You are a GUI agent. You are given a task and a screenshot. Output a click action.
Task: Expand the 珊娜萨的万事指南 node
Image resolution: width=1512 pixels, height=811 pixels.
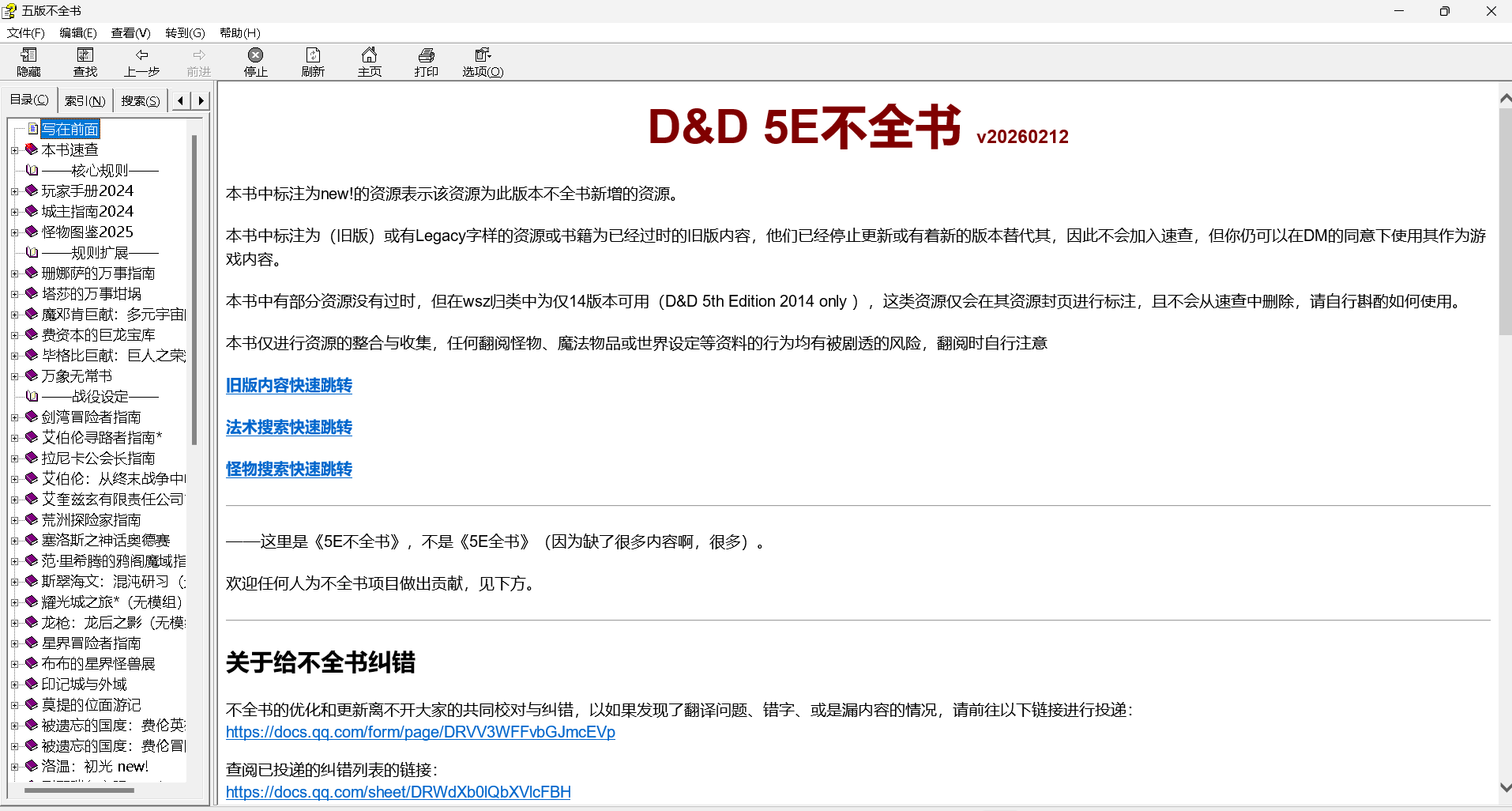click(x=14, y=273)
